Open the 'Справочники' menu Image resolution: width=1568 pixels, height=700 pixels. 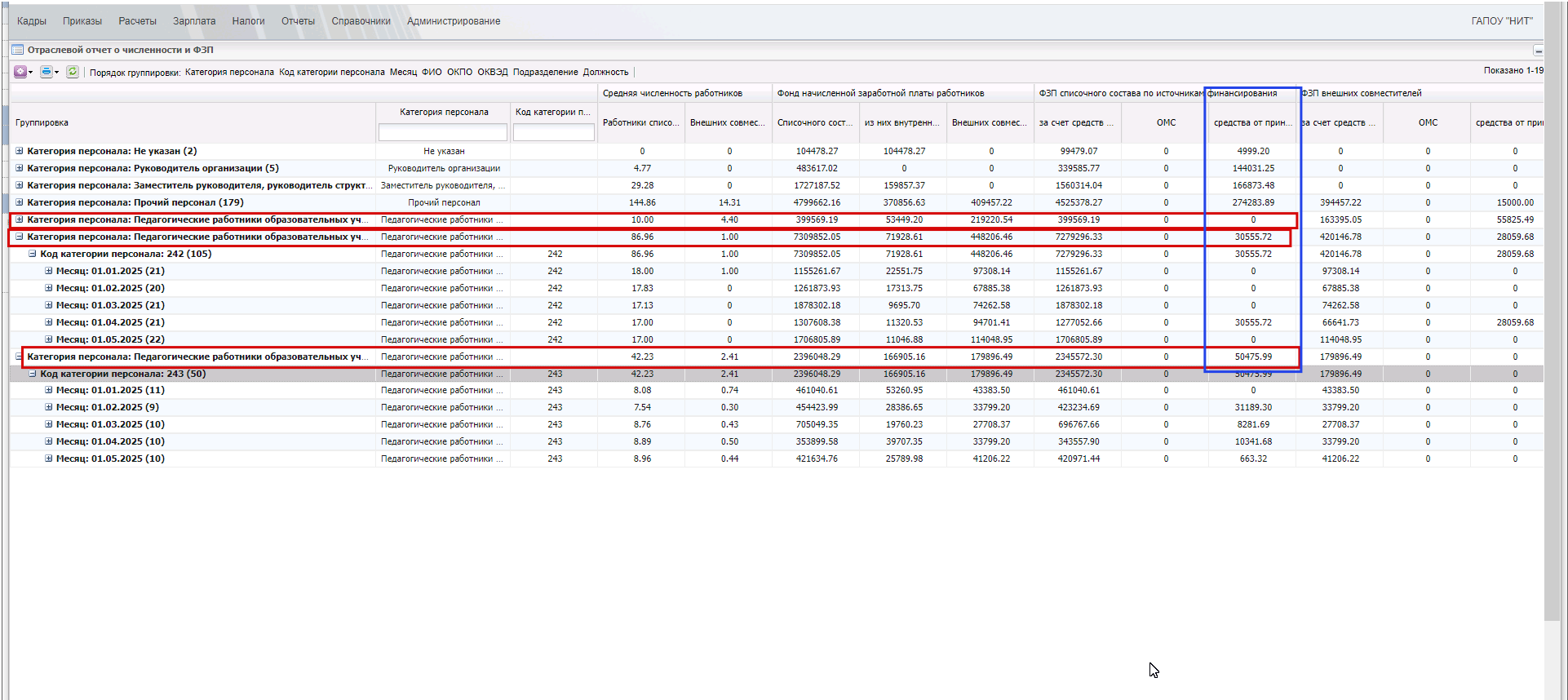pos(361,21)
